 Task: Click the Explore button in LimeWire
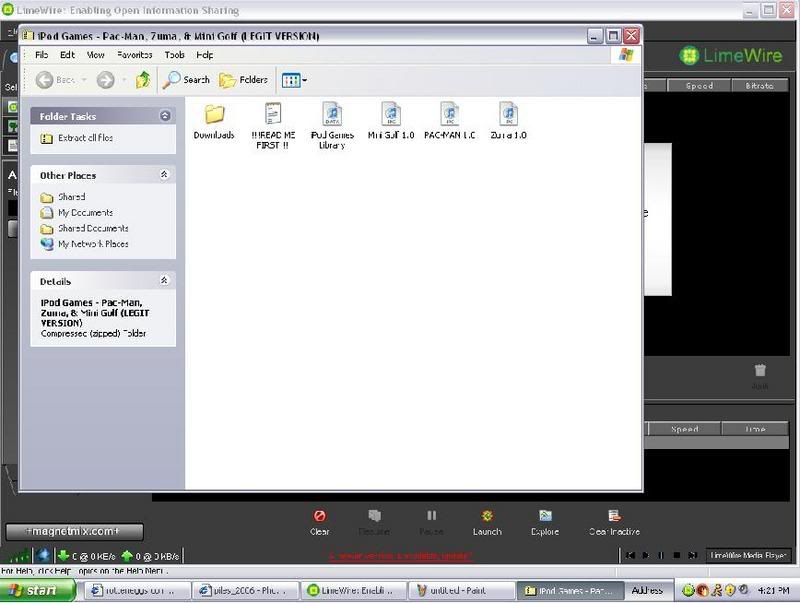coord(545,522)
